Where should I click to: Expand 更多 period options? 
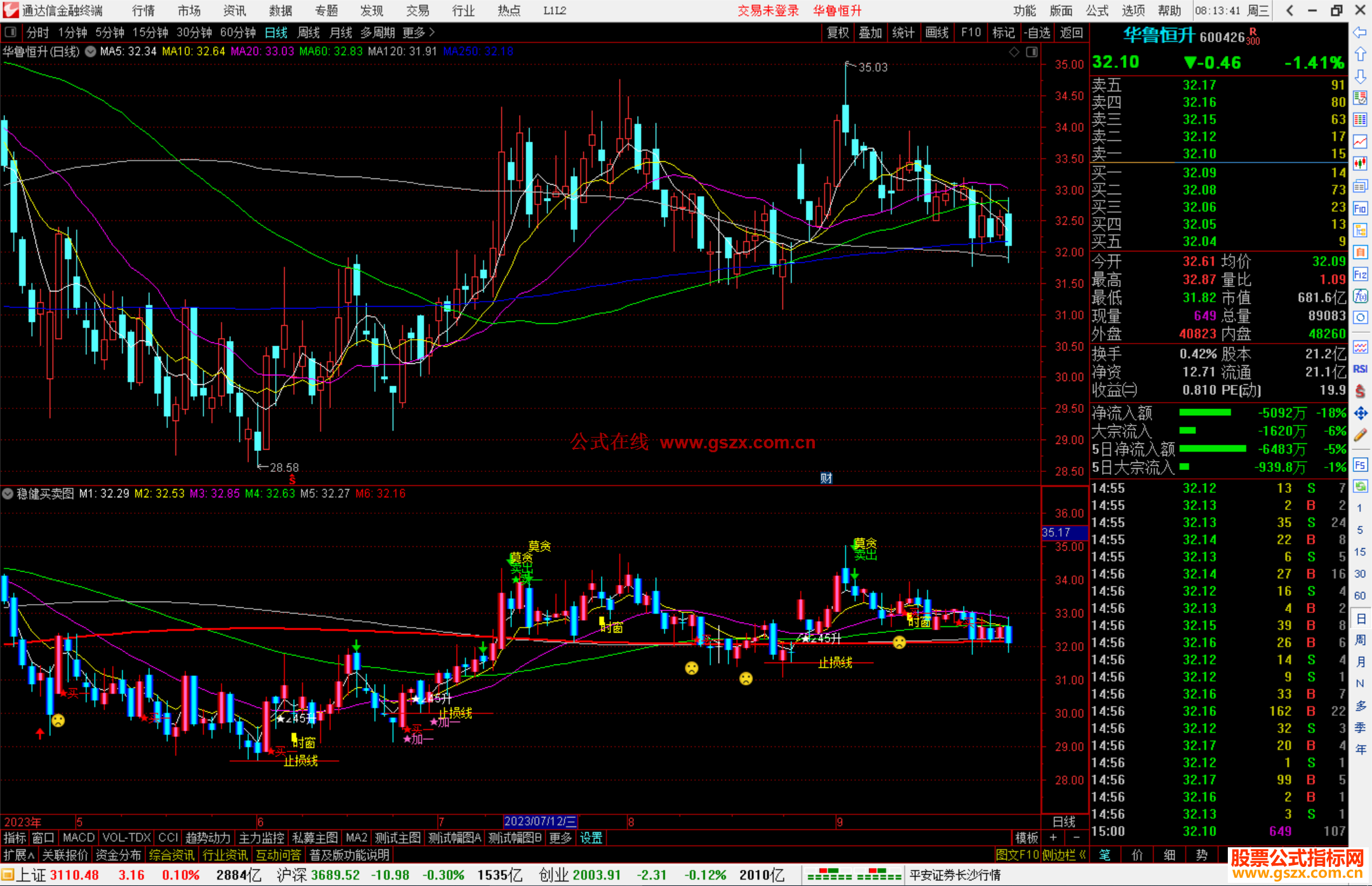coord(419,32)
